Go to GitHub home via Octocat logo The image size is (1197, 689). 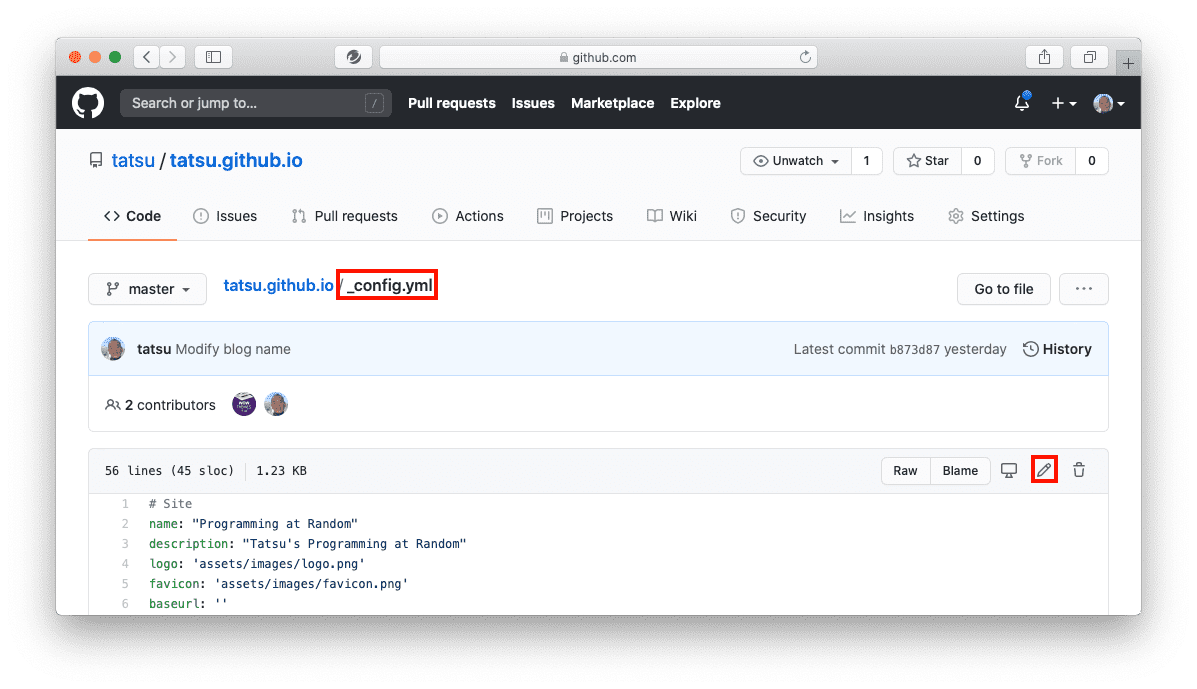pyautogui.click(x=88, y=103)
